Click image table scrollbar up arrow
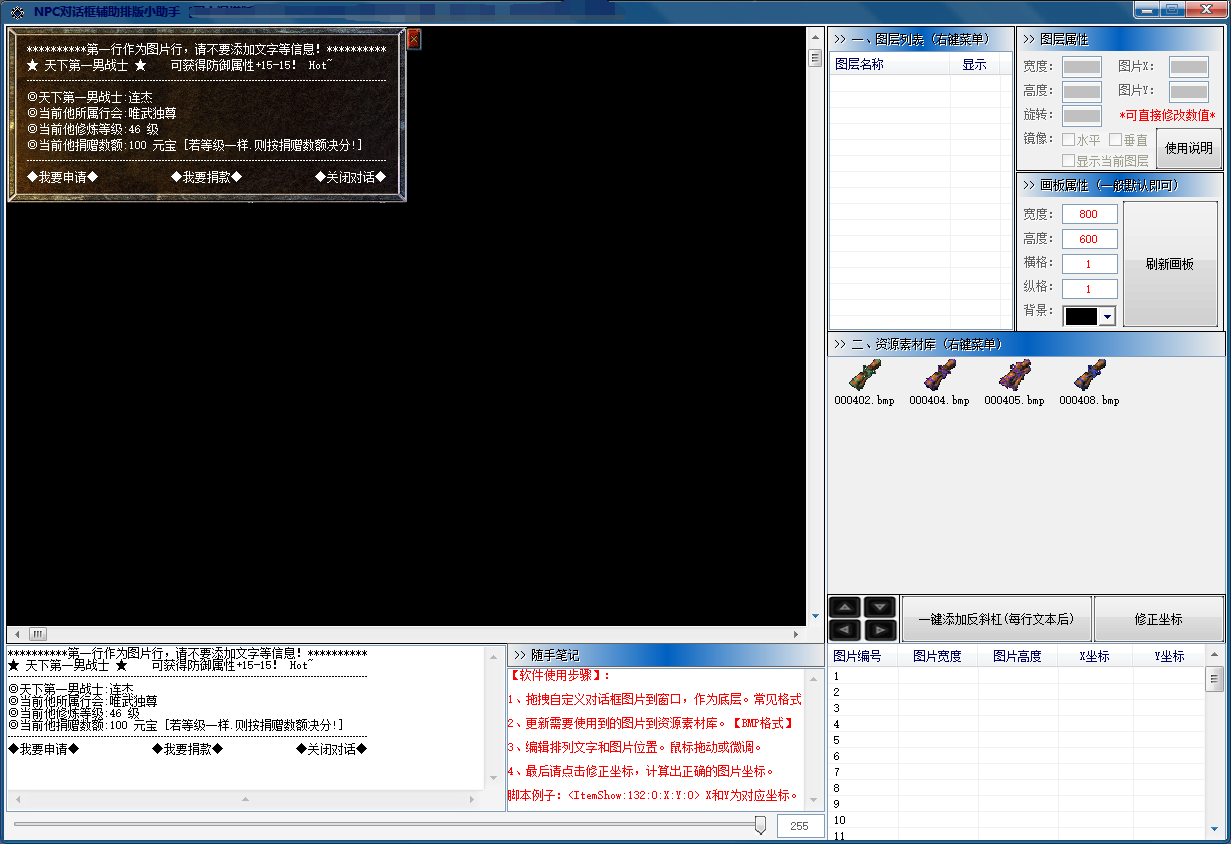 1215,656
